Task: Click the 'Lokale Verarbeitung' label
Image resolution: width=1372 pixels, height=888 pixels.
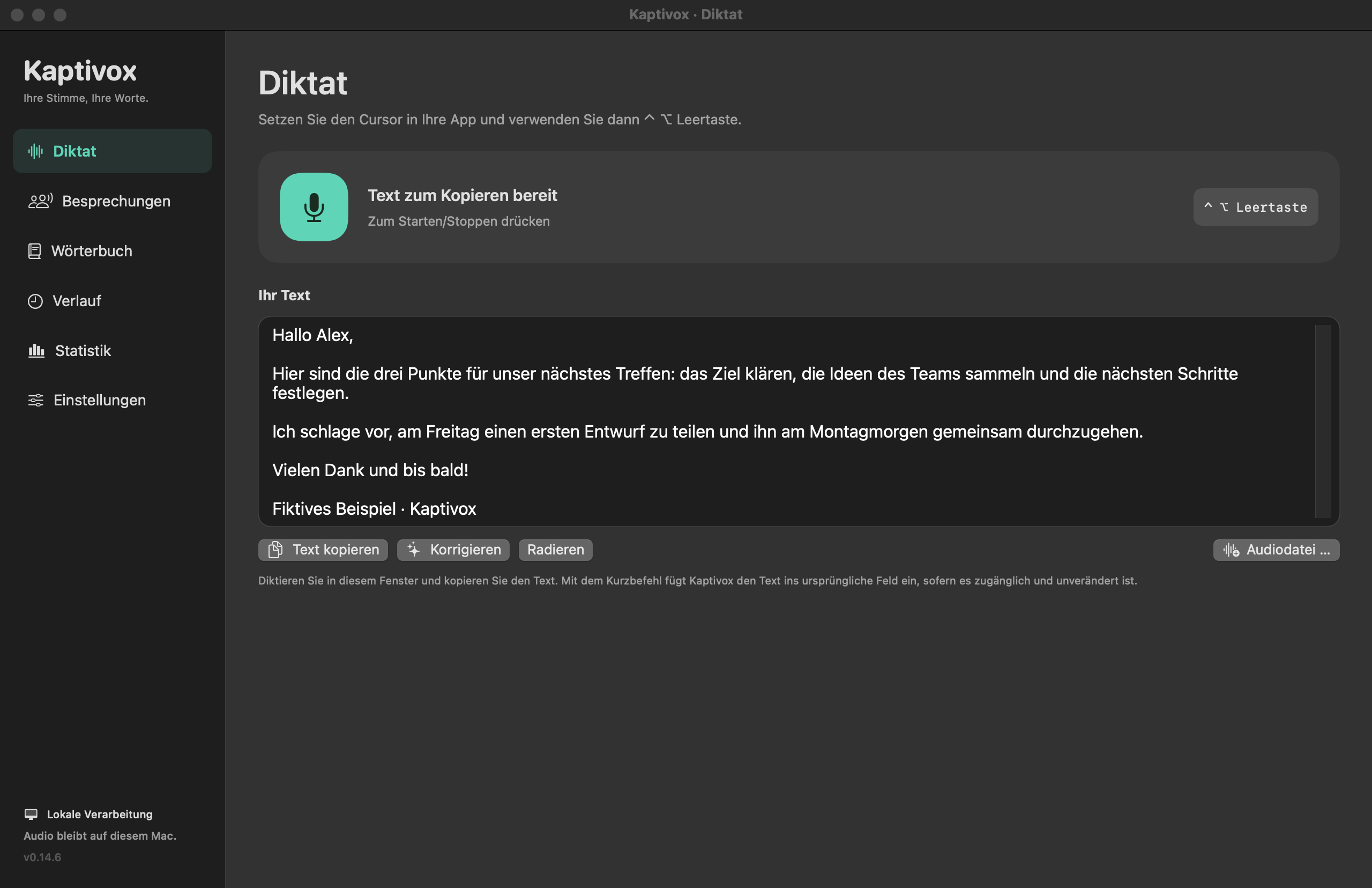Action: pyautogui.click(x=100, y=814)
